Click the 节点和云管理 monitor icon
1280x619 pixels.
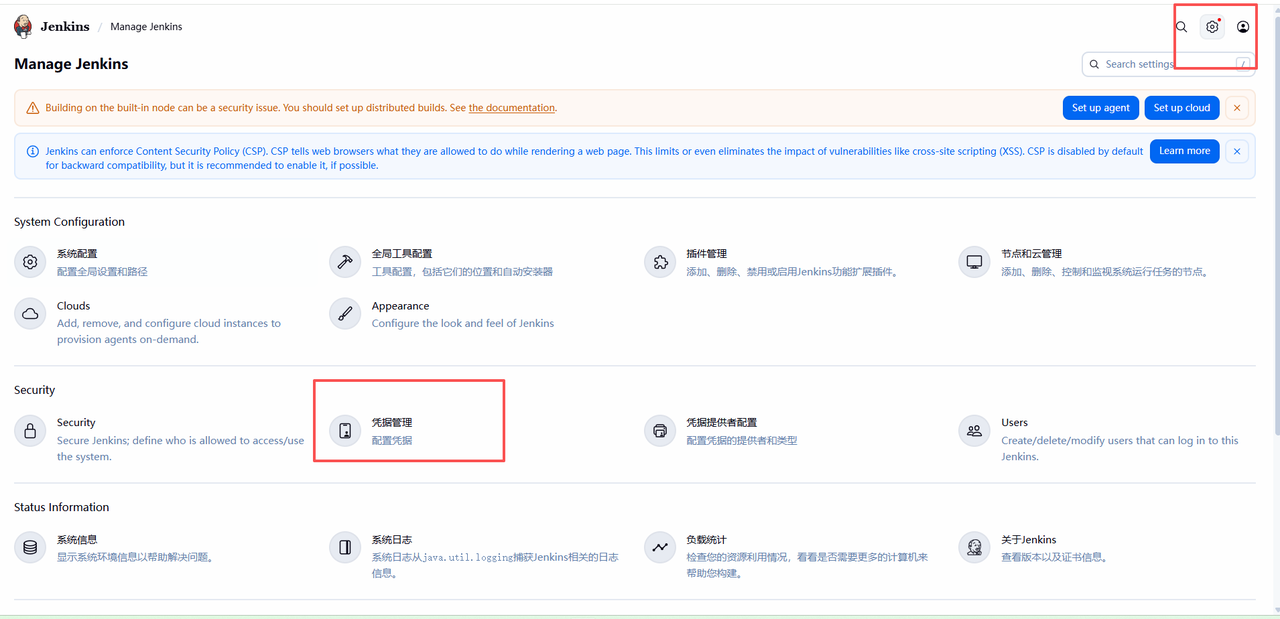tap(974, 262)
